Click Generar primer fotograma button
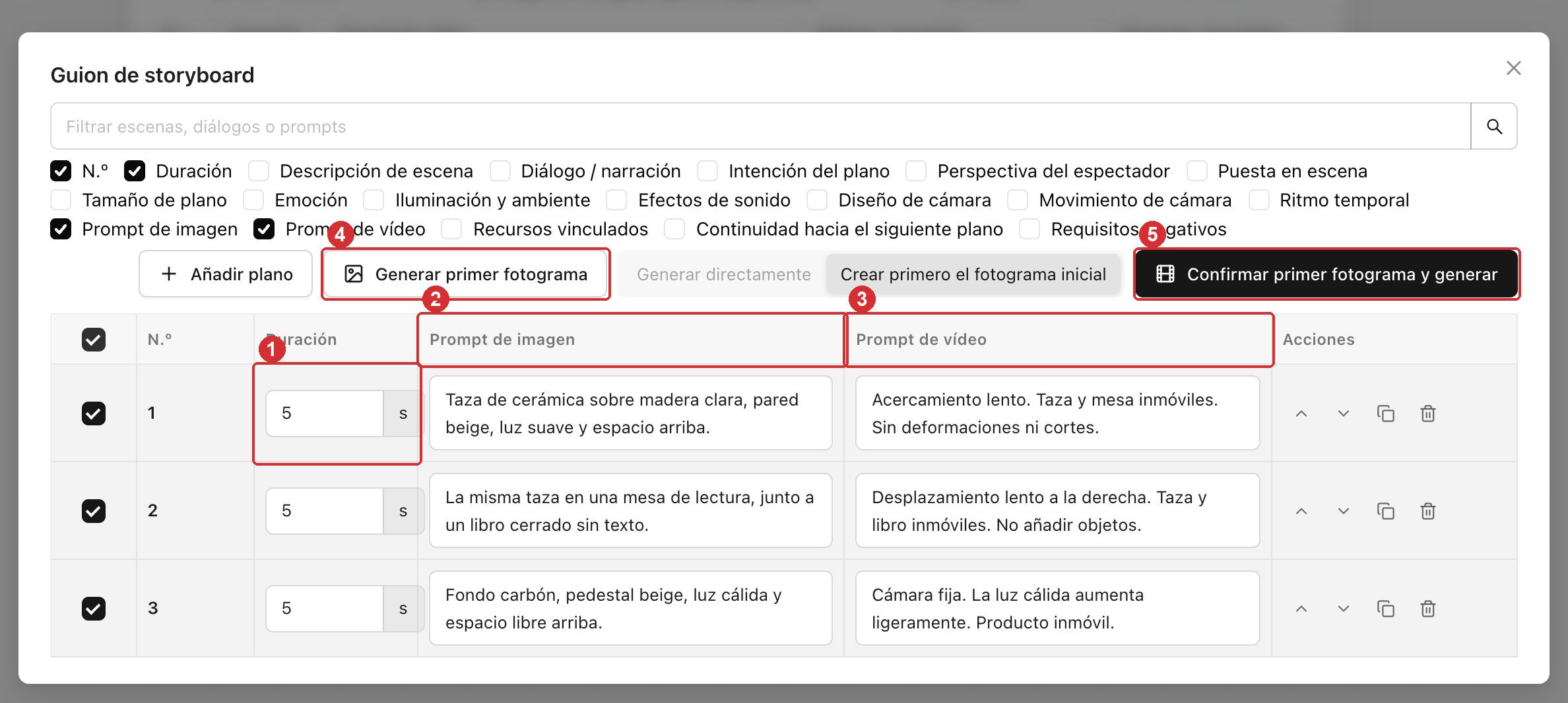 [465, 274]
